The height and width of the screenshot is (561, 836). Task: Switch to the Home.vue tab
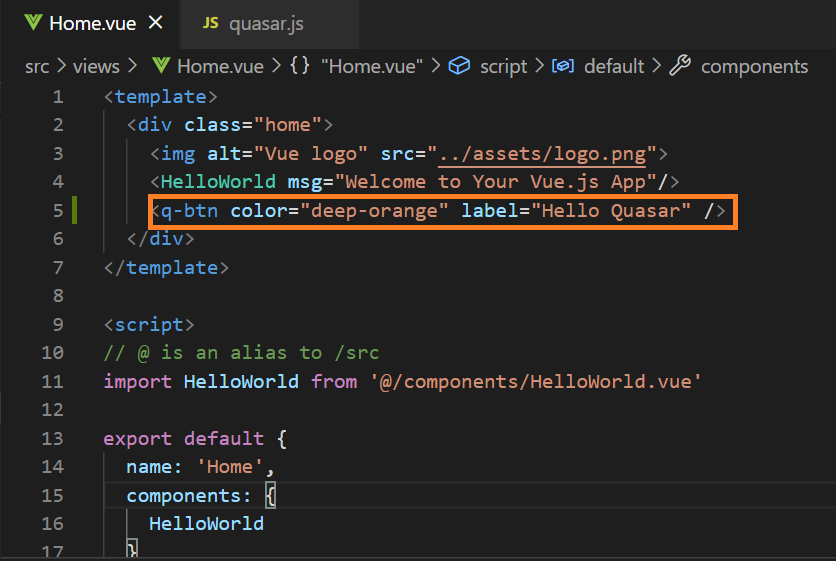tap(92, 23)
